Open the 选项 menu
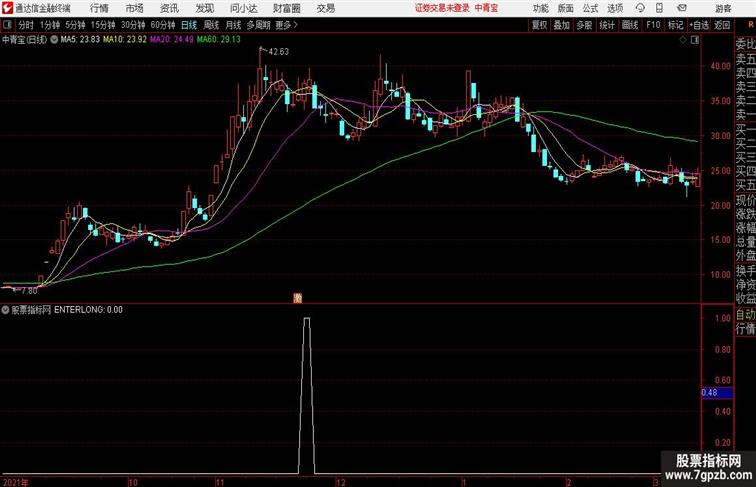Image resolution: width=756 pixels, height=487 pixels. tap(615, 8)
